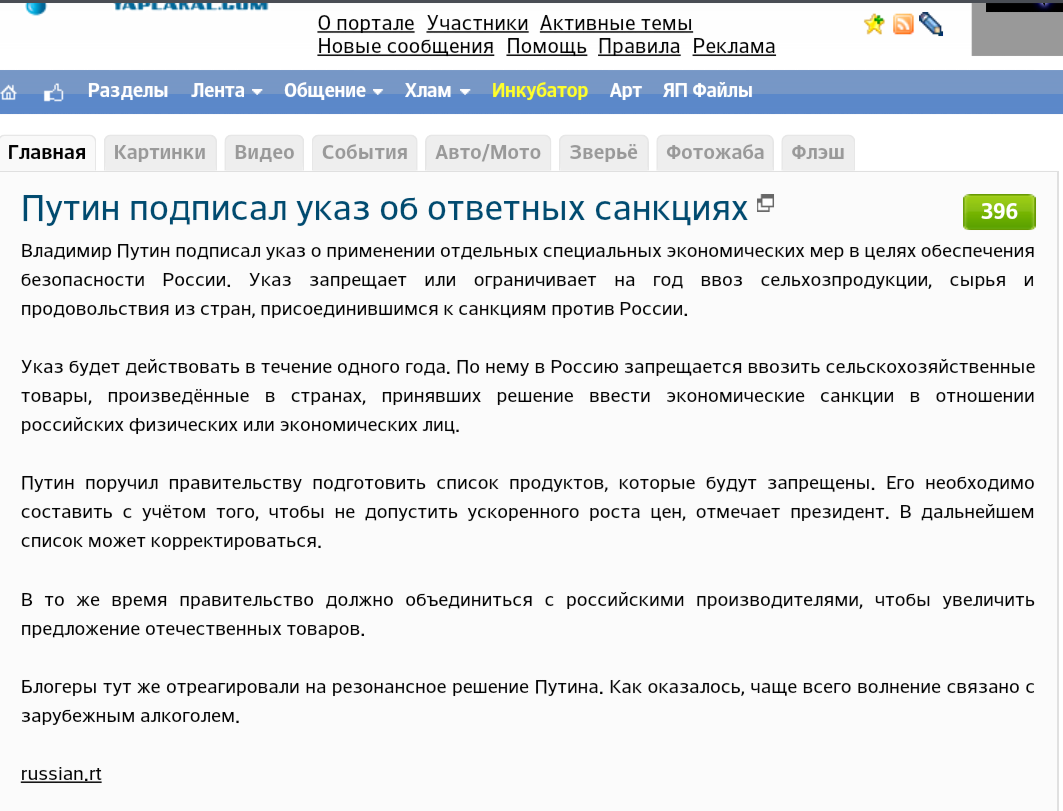The image size is (1063, 811).
Task: Open the Новые сообщения link
Action: [405, 46]
